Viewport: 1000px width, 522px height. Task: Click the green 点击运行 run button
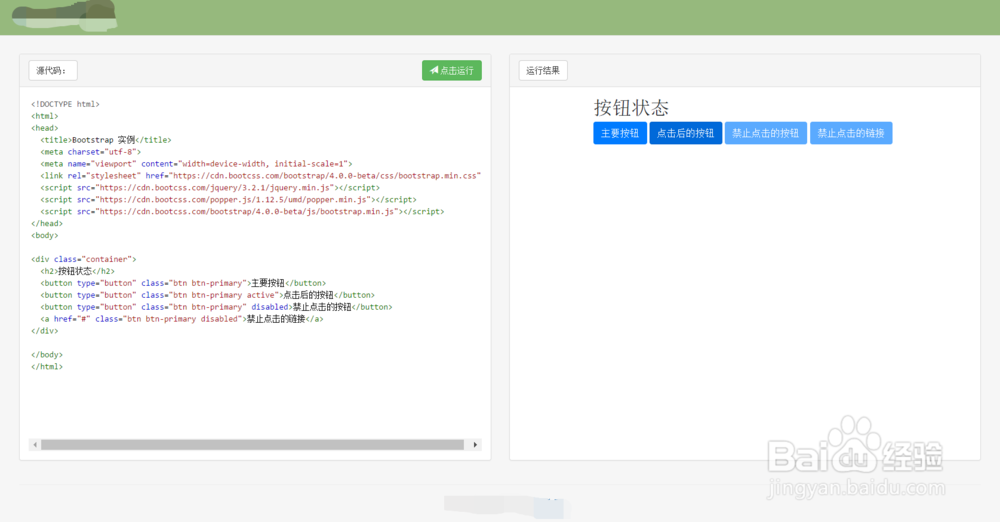pos(452,70)
